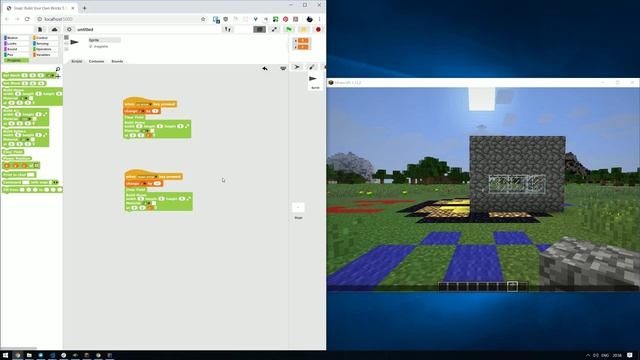Open the browser three-dot menu
640x360 pixels.
[320, 19]
